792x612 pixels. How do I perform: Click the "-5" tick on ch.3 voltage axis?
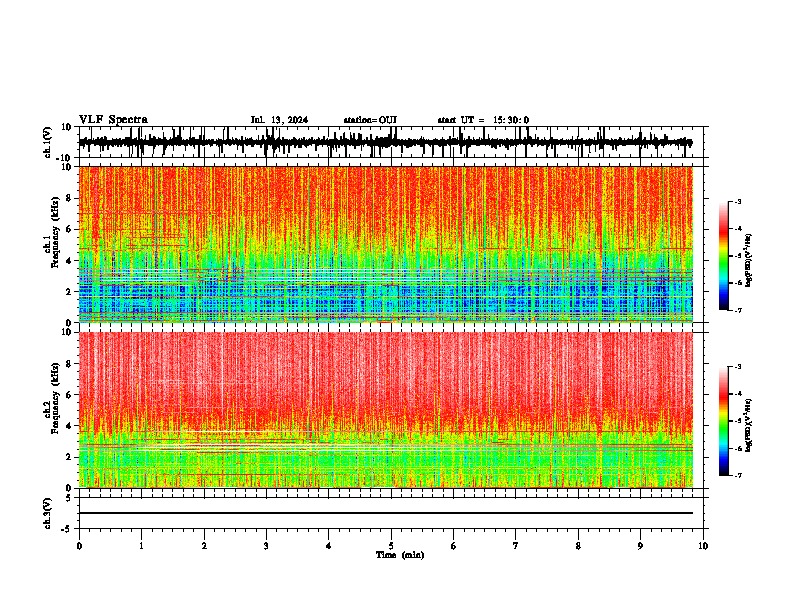coord(67,528)
